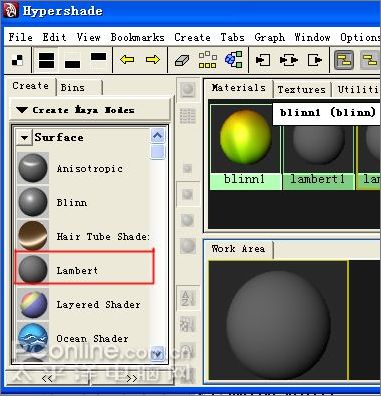Click the Blinn label in Surface list
The image size is (381, 396).
72,203
